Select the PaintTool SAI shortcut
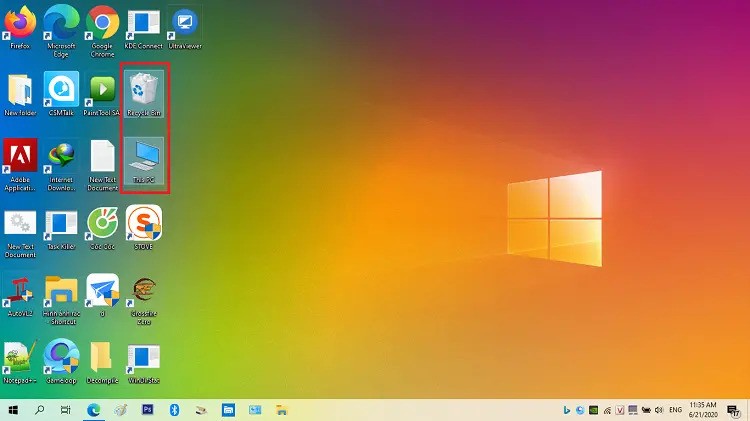750x421 pixels. coord(102,91)
